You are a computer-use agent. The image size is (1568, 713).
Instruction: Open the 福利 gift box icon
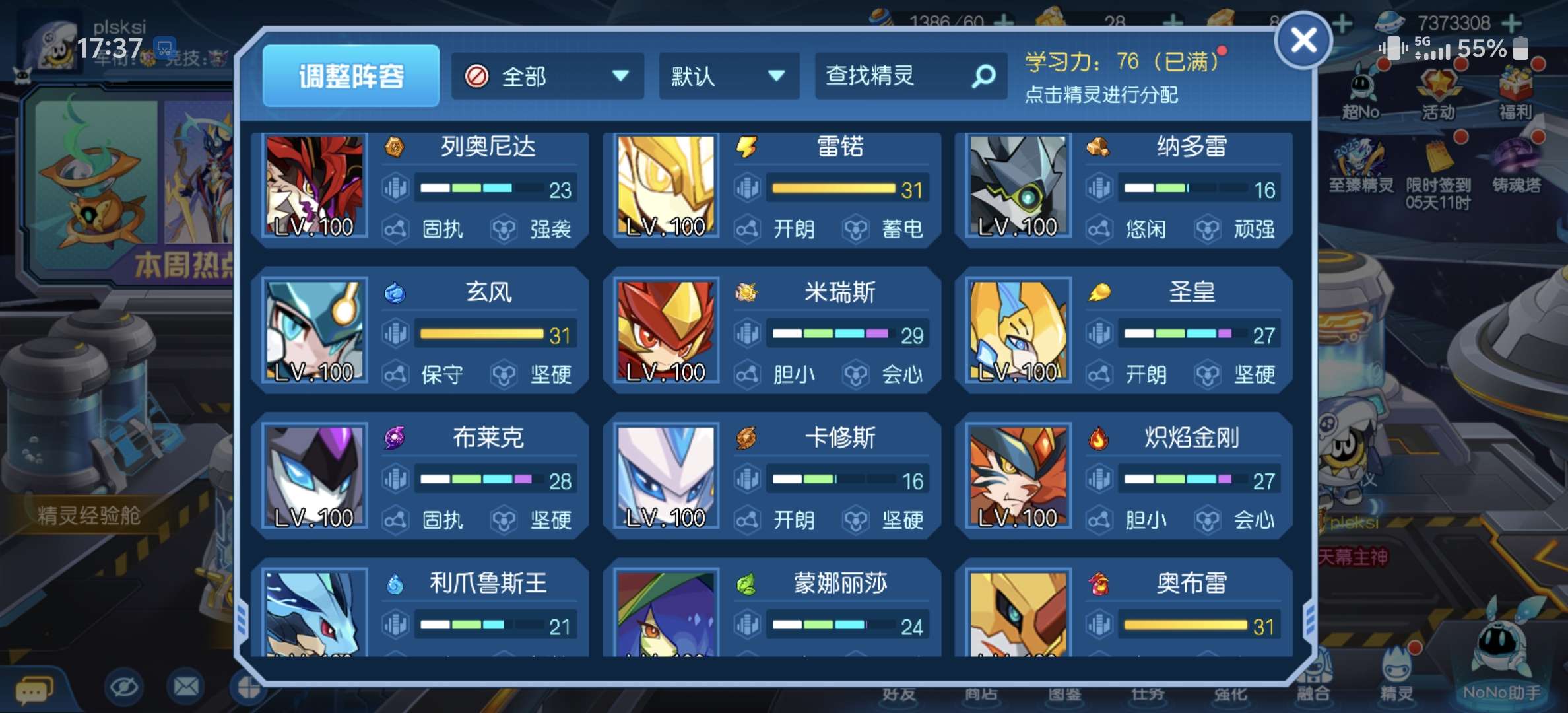[1515, 94]
